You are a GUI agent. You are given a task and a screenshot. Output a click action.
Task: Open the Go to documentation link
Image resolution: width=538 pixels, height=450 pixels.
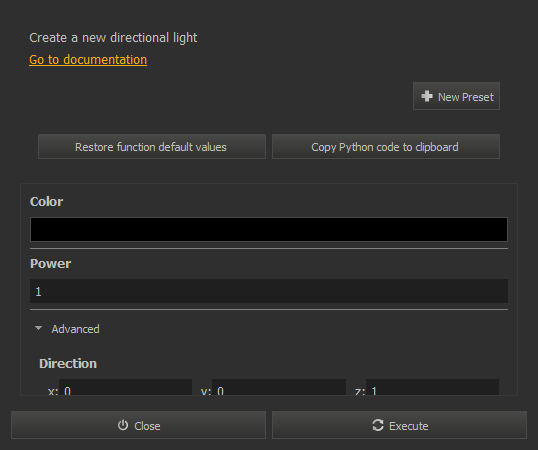88,60
